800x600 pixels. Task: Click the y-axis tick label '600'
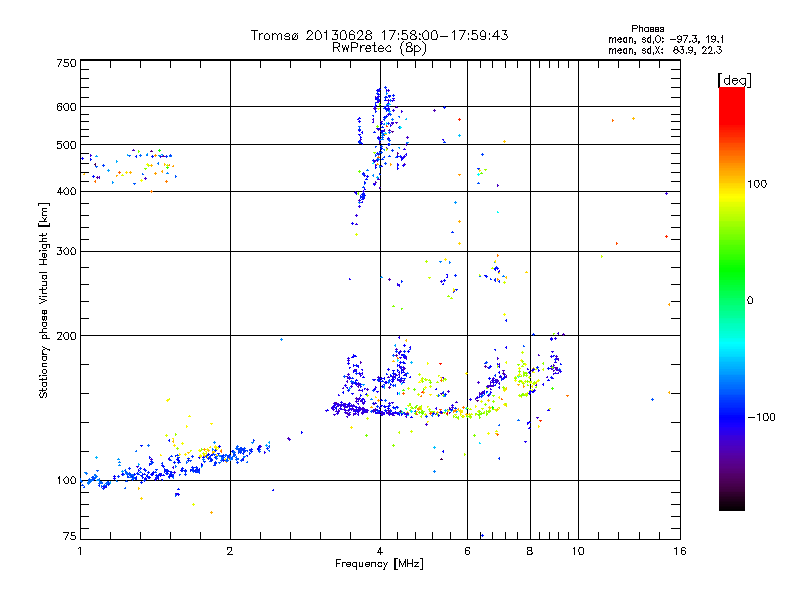click(66, 107)
